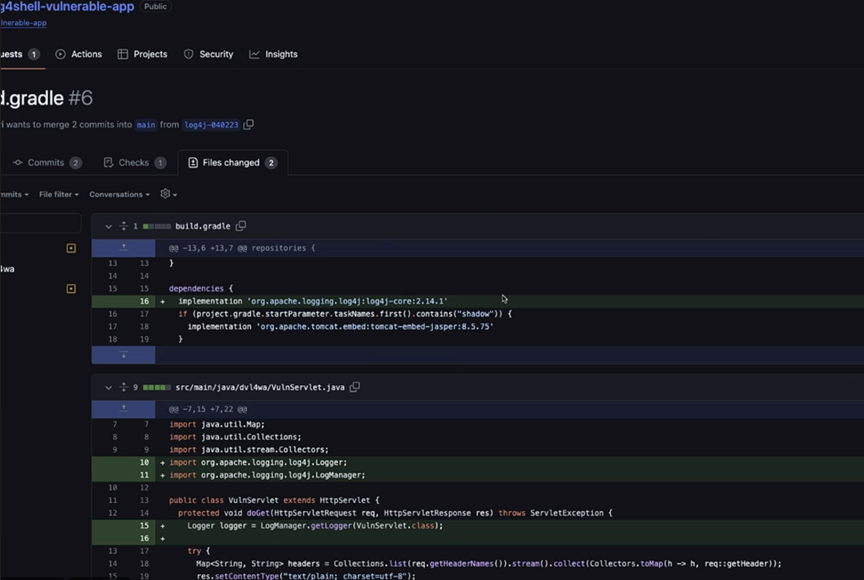Collapse the build.gradle file diff

(x=109, y=226)
